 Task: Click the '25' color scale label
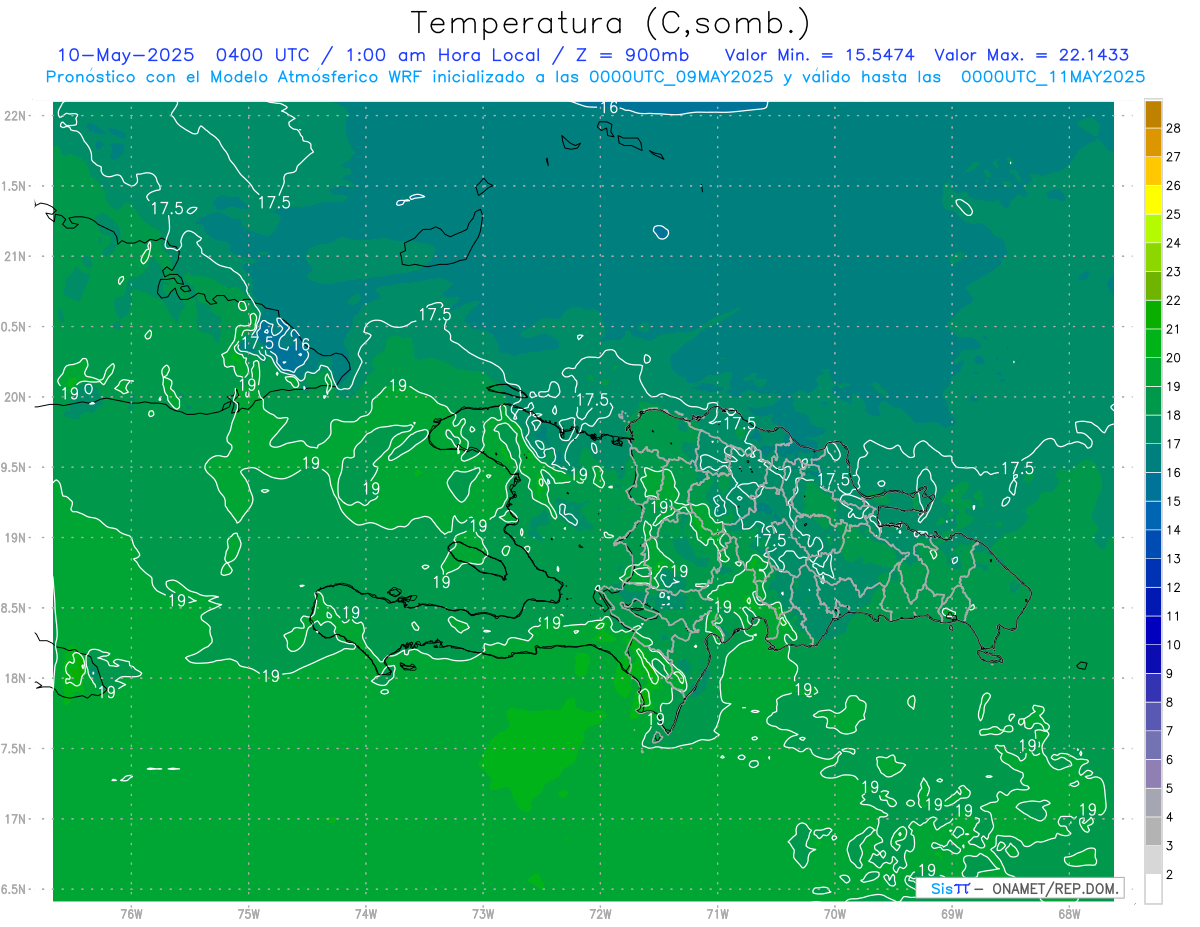point(1174,214)
